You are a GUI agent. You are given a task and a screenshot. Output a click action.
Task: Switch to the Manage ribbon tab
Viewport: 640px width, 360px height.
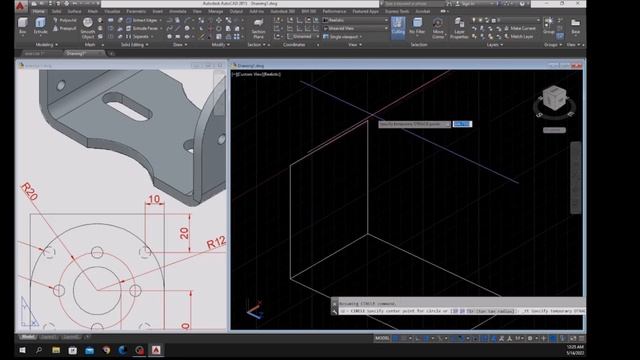pos(216,11)
